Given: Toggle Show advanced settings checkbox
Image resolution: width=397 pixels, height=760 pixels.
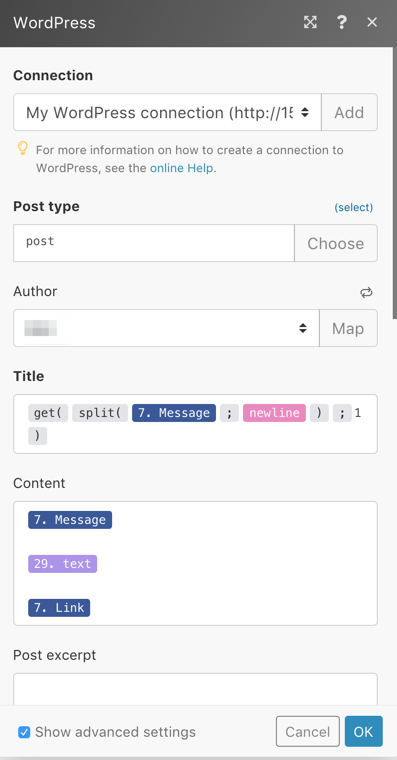Looking at the screenshot, I should coord(24,732).
